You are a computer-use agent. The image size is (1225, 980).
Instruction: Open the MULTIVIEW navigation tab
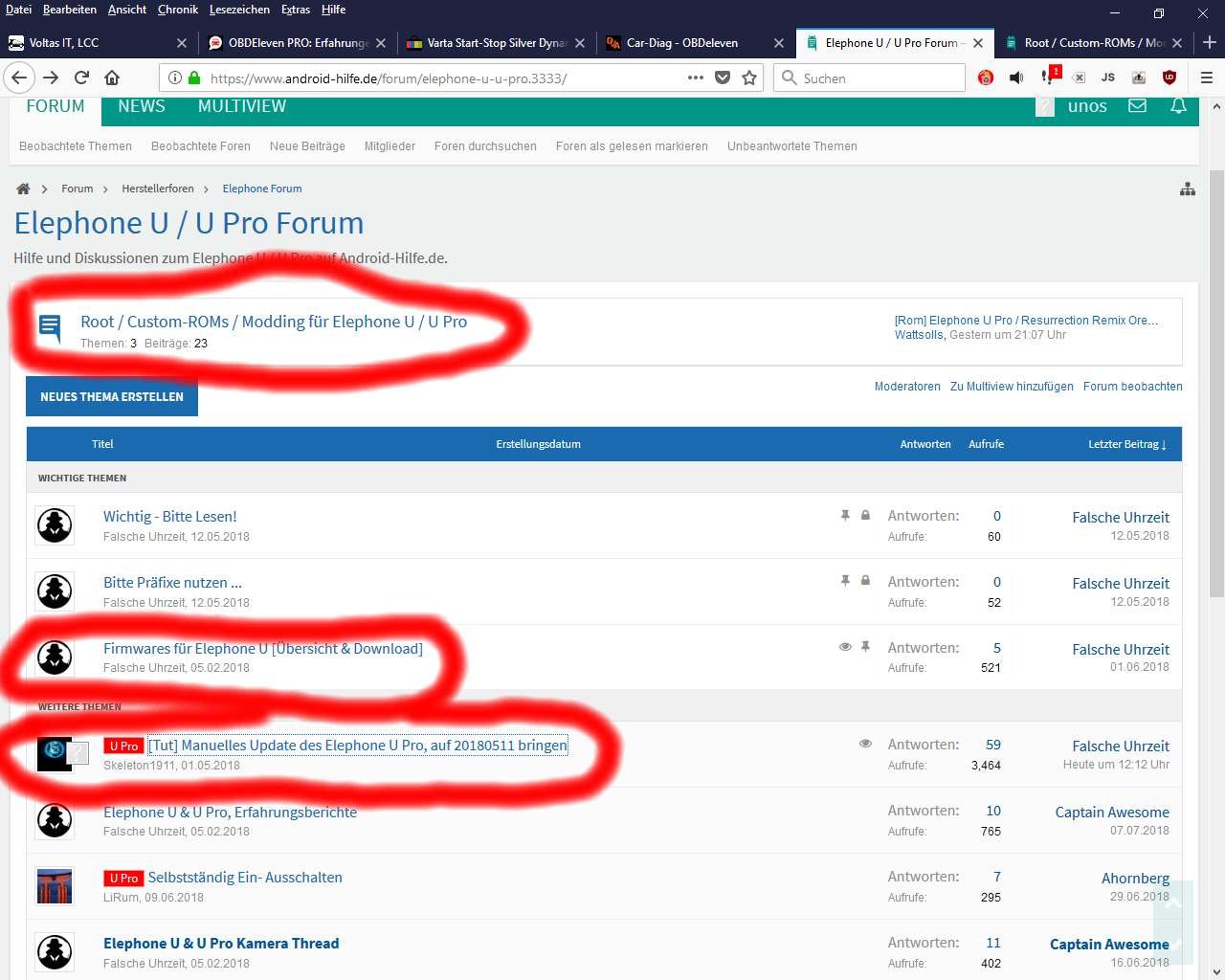242,106
